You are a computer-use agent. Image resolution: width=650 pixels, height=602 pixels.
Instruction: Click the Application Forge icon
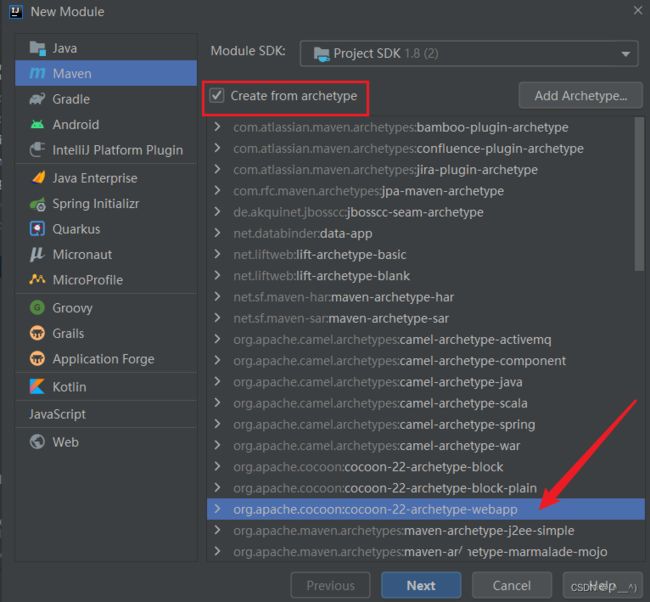(37, 359)
